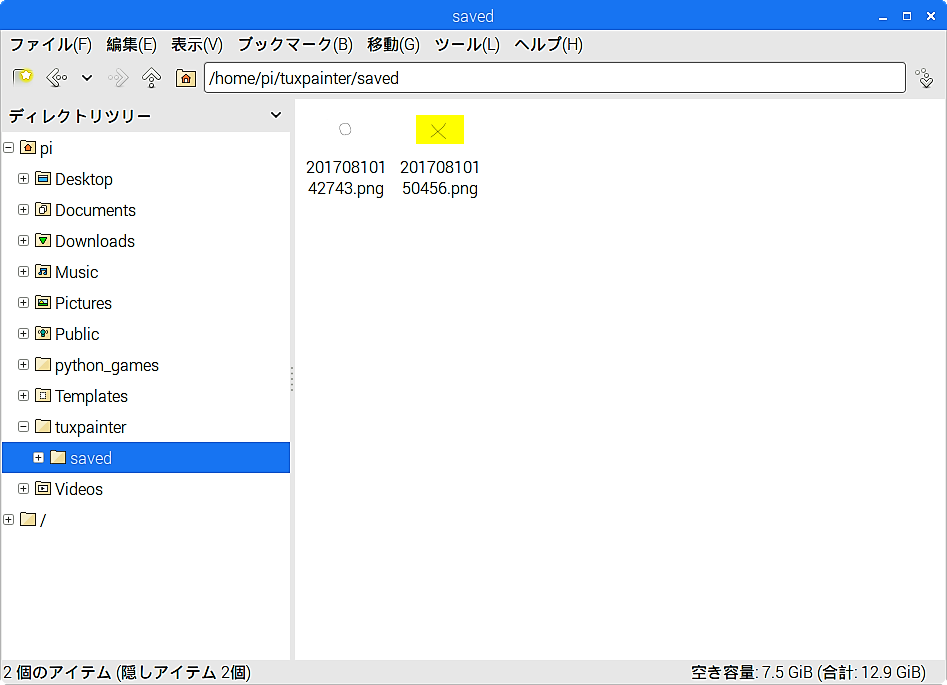Click the Downloads label in tree
The height and width of the screenshot is (685, 947).
[x=95, y=241]
